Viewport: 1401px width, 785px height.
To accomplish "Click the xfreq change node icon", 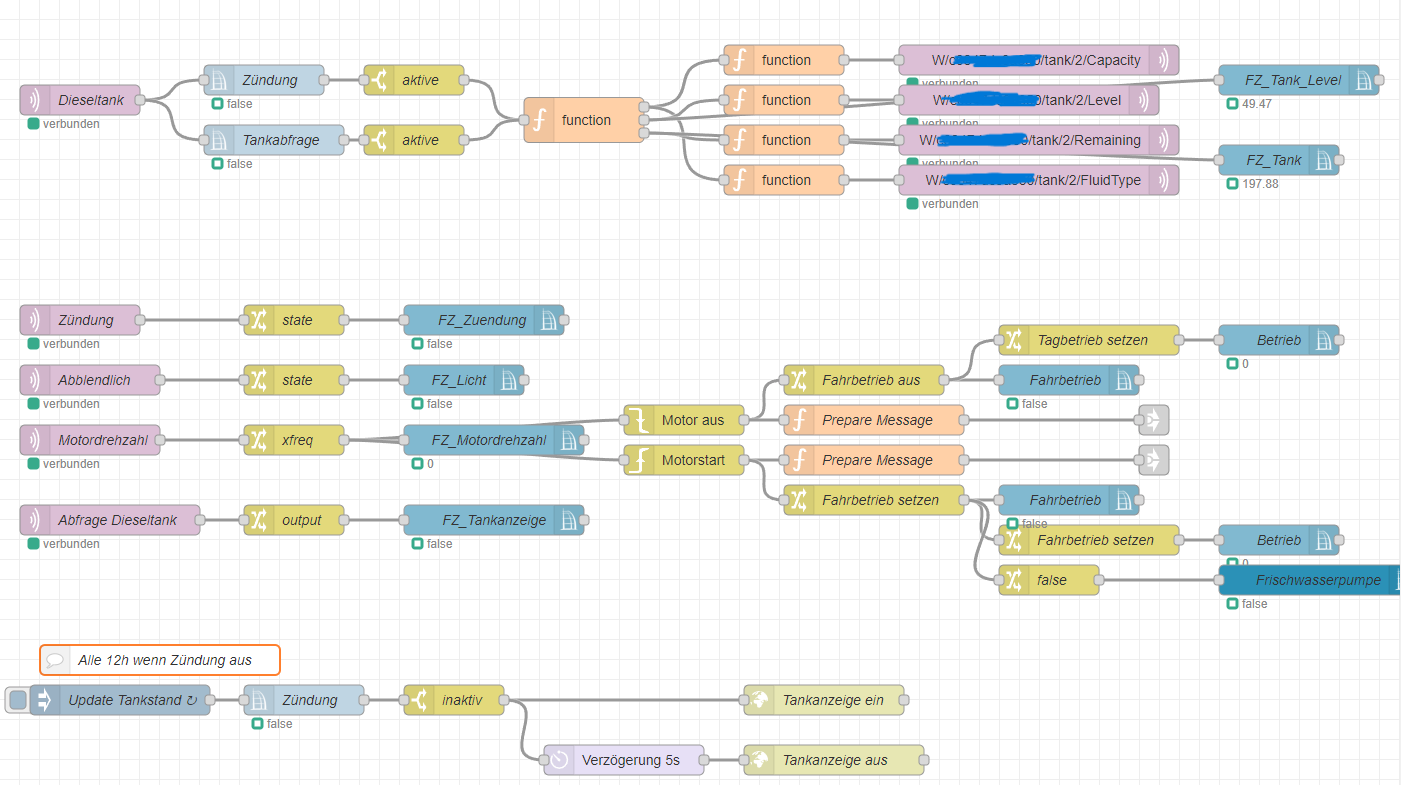I will [x=258, y=440].
